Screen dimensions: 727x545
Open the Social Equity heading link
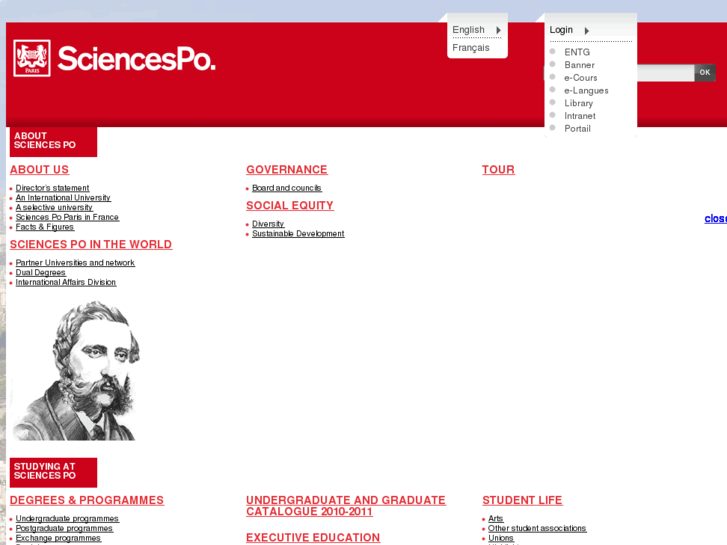point(290,205)
